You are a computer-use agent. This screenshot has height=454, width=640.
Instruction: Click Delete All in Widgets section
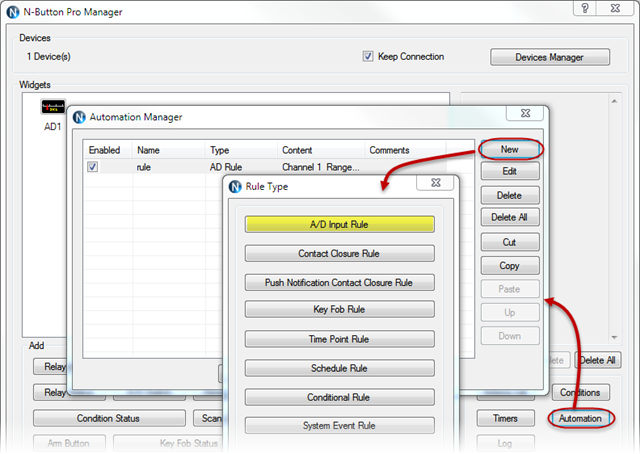[598, 360]
